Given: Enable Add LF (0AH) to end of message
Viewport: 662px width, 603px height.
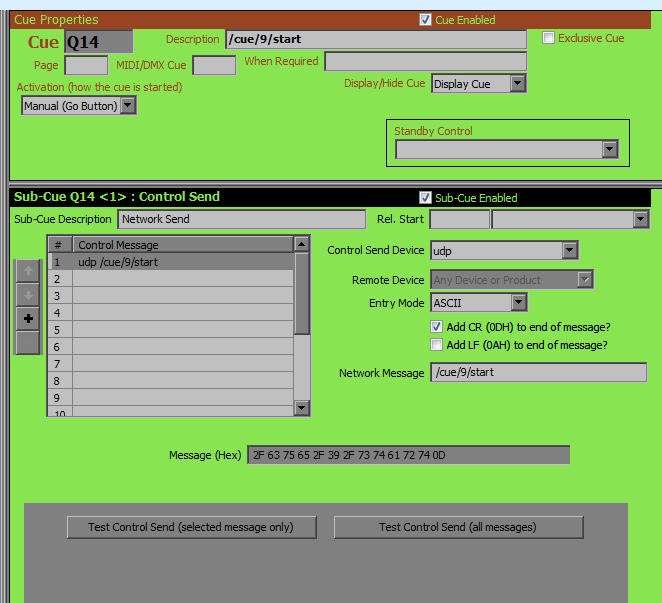Looking at the screenshot, I should coord(437,345).
